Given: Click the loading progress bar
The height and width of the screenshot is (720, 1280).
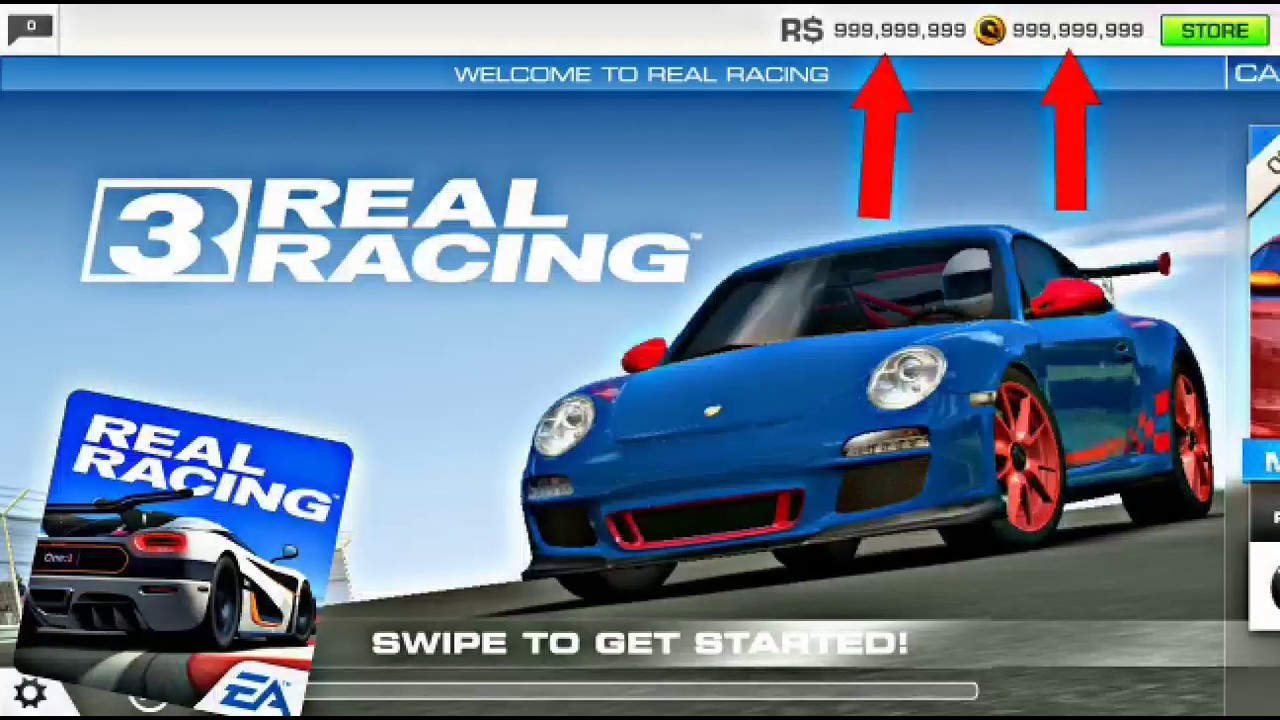Looking at the screenshot, I should (640, 691).
